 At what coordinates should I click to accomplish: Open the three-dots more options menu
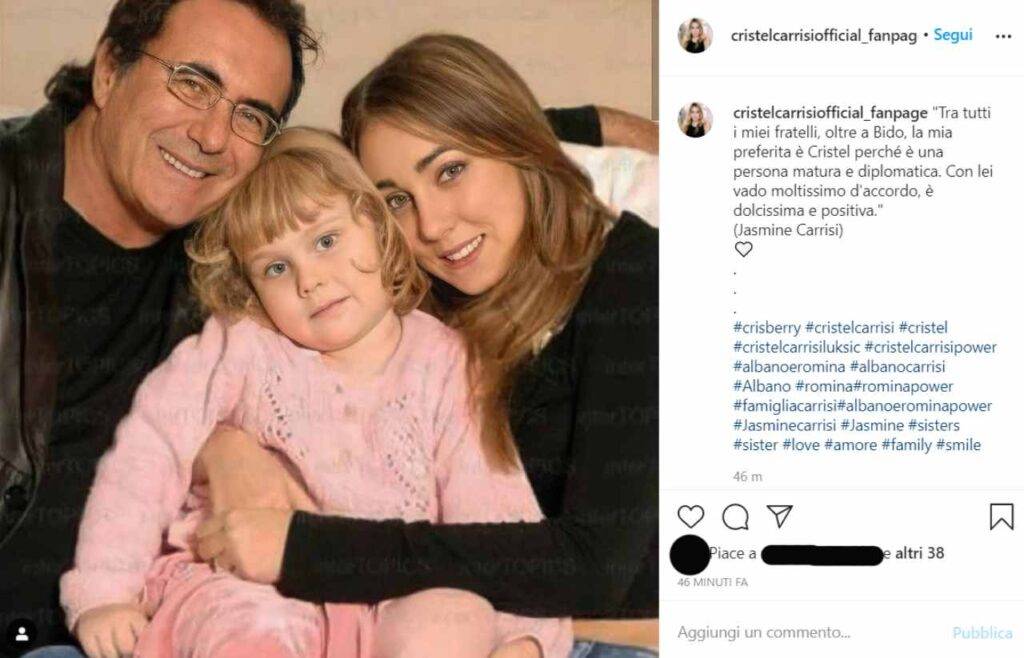1003,36
